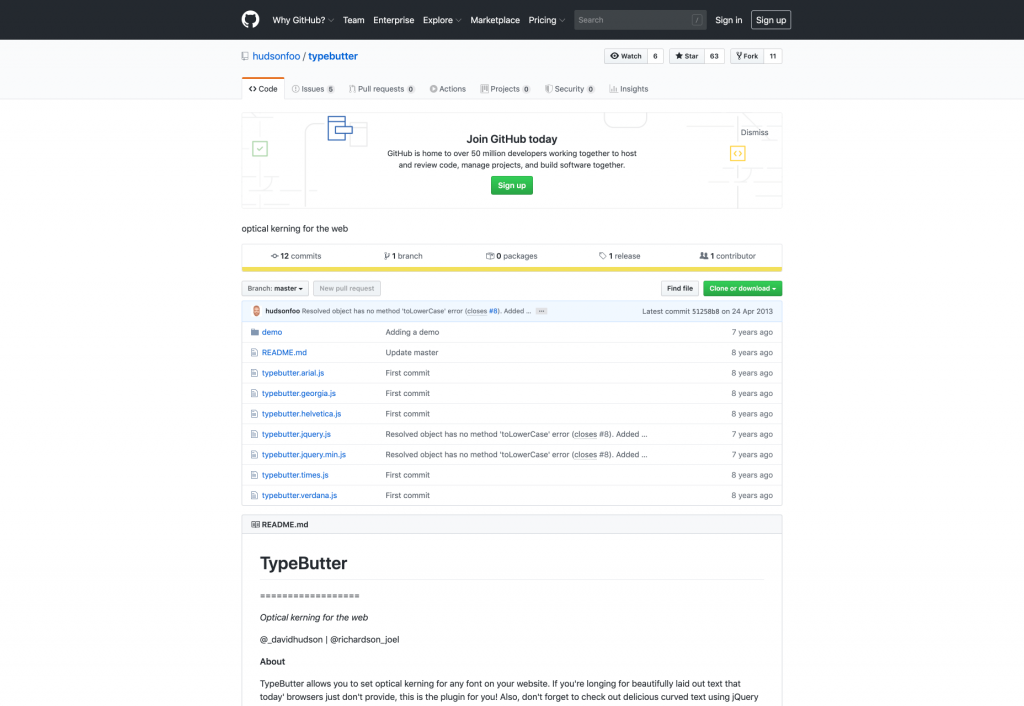Open the 12 commits link

(x=296, y=256)
